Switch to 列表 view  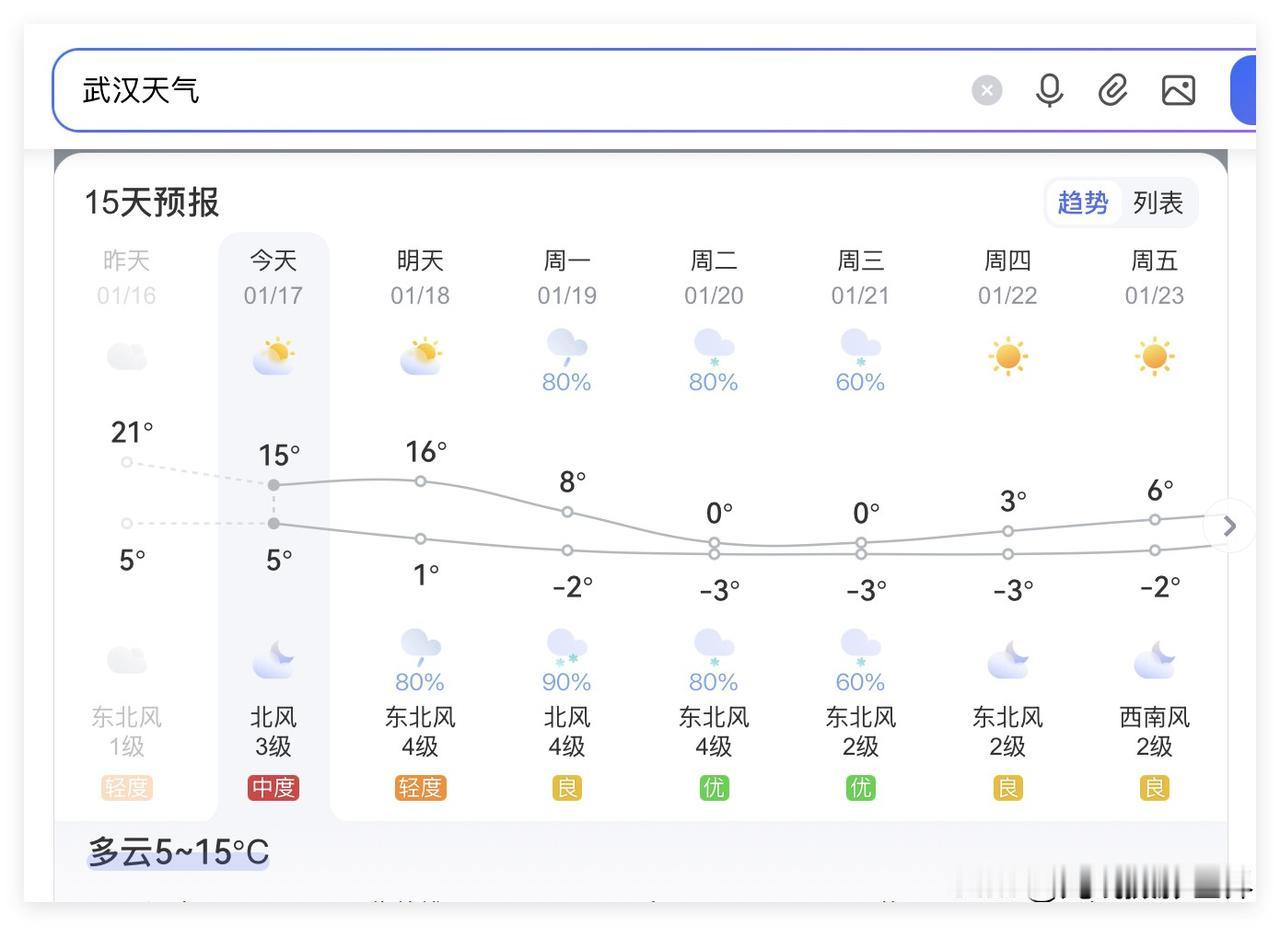(1157, 202)
